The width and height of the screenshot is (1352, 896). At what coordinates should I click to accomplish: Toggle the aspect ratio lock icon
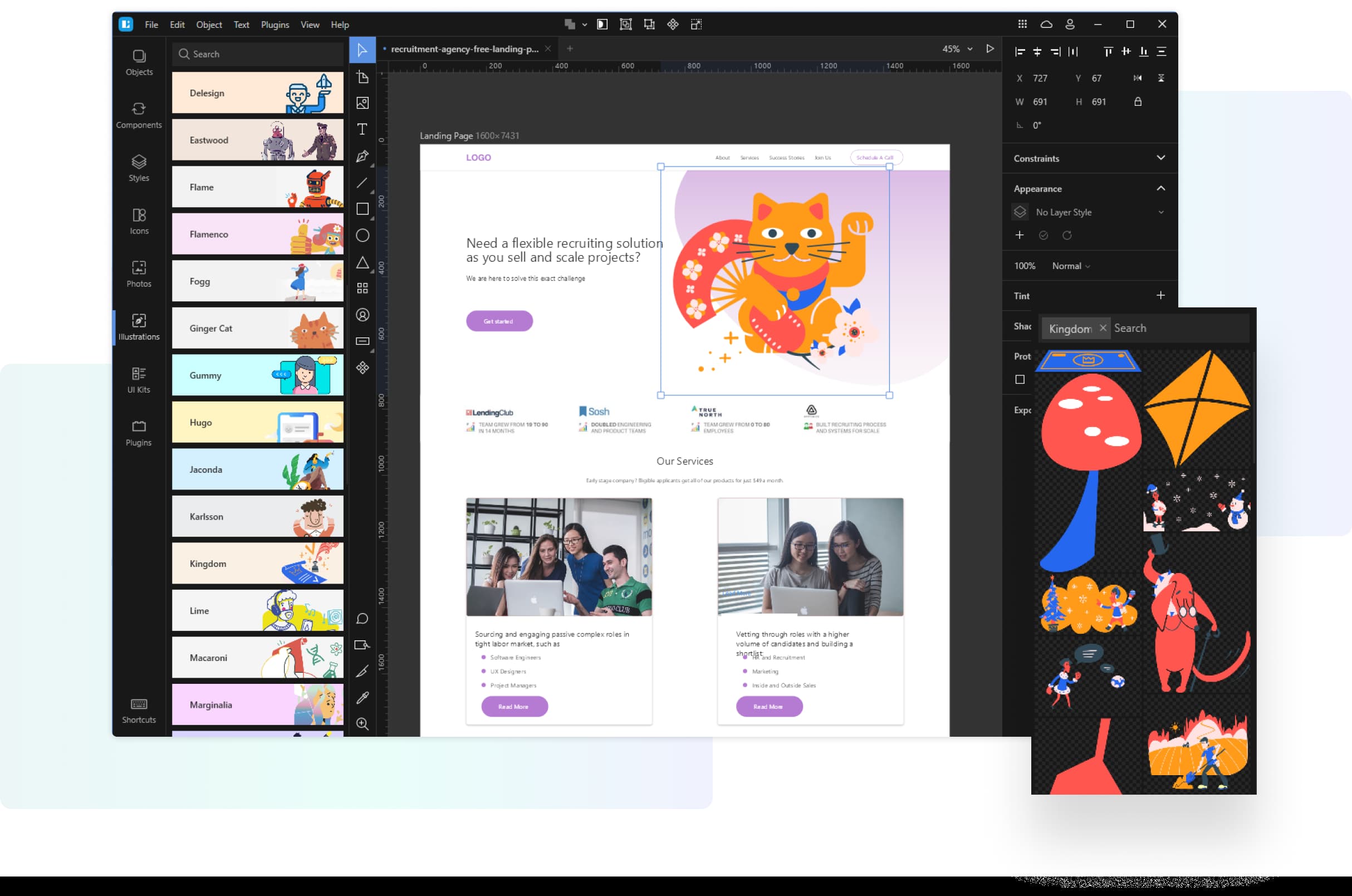pos(1138,102)
